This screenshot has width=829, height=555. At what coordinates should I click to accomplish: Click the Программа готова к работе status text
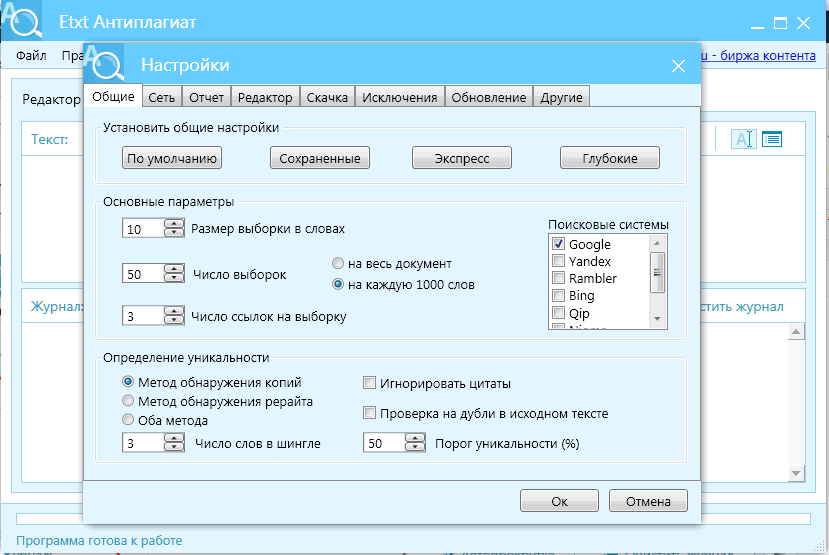point(99,541)
